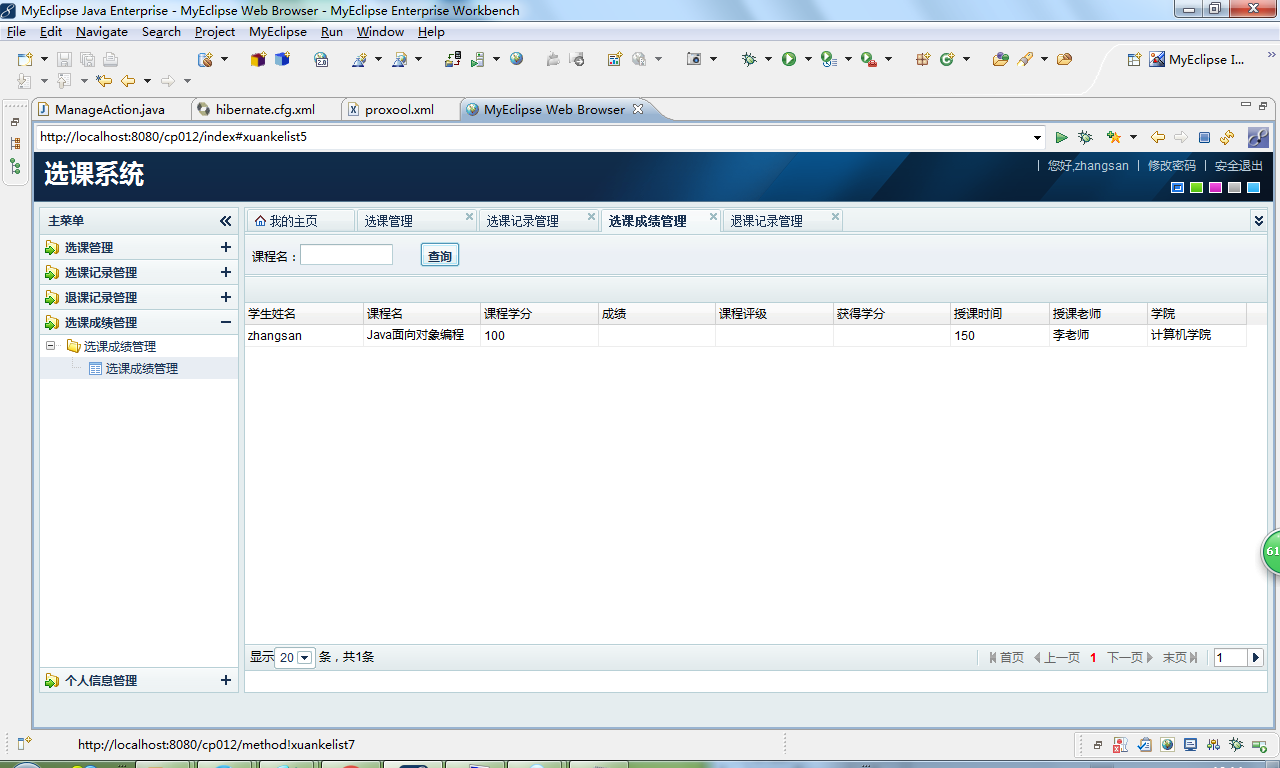The height and width of the screenshot is (768, 1280).
Task: Run the application using the green Run icon
Action: (788, 60)
